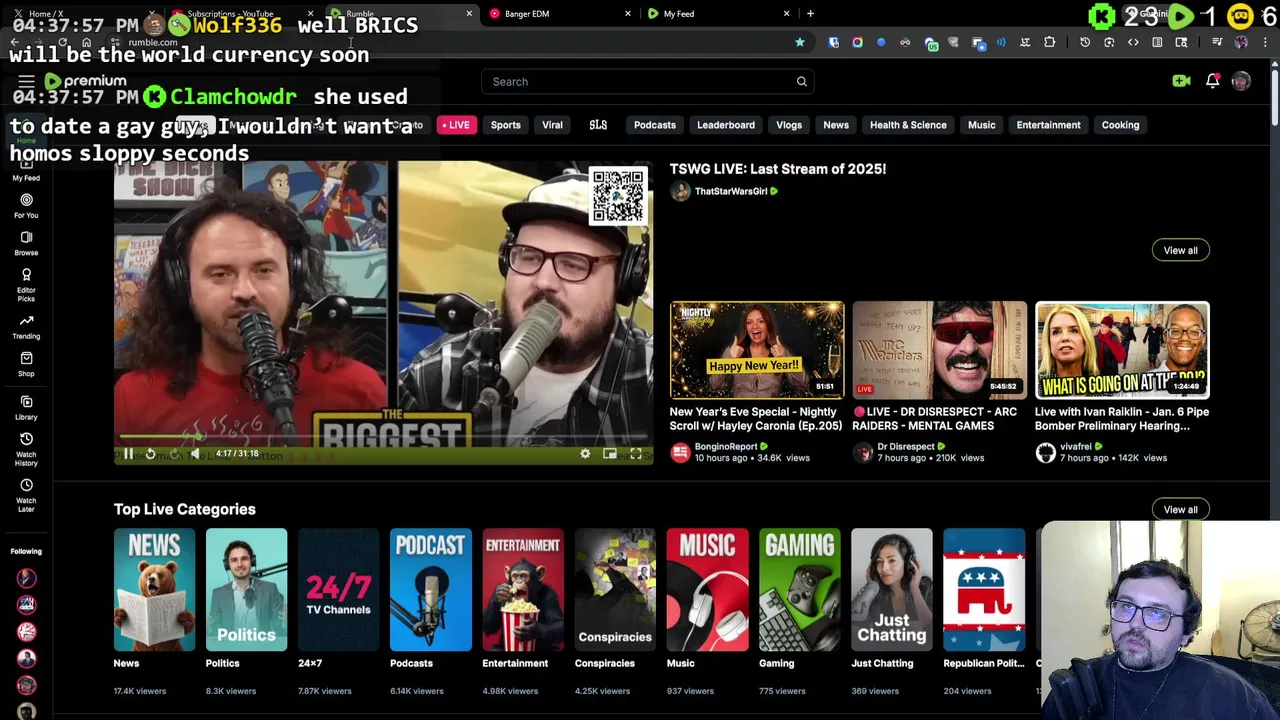
Task: Select the LIVE category chip
Action: tap(456, 125)
